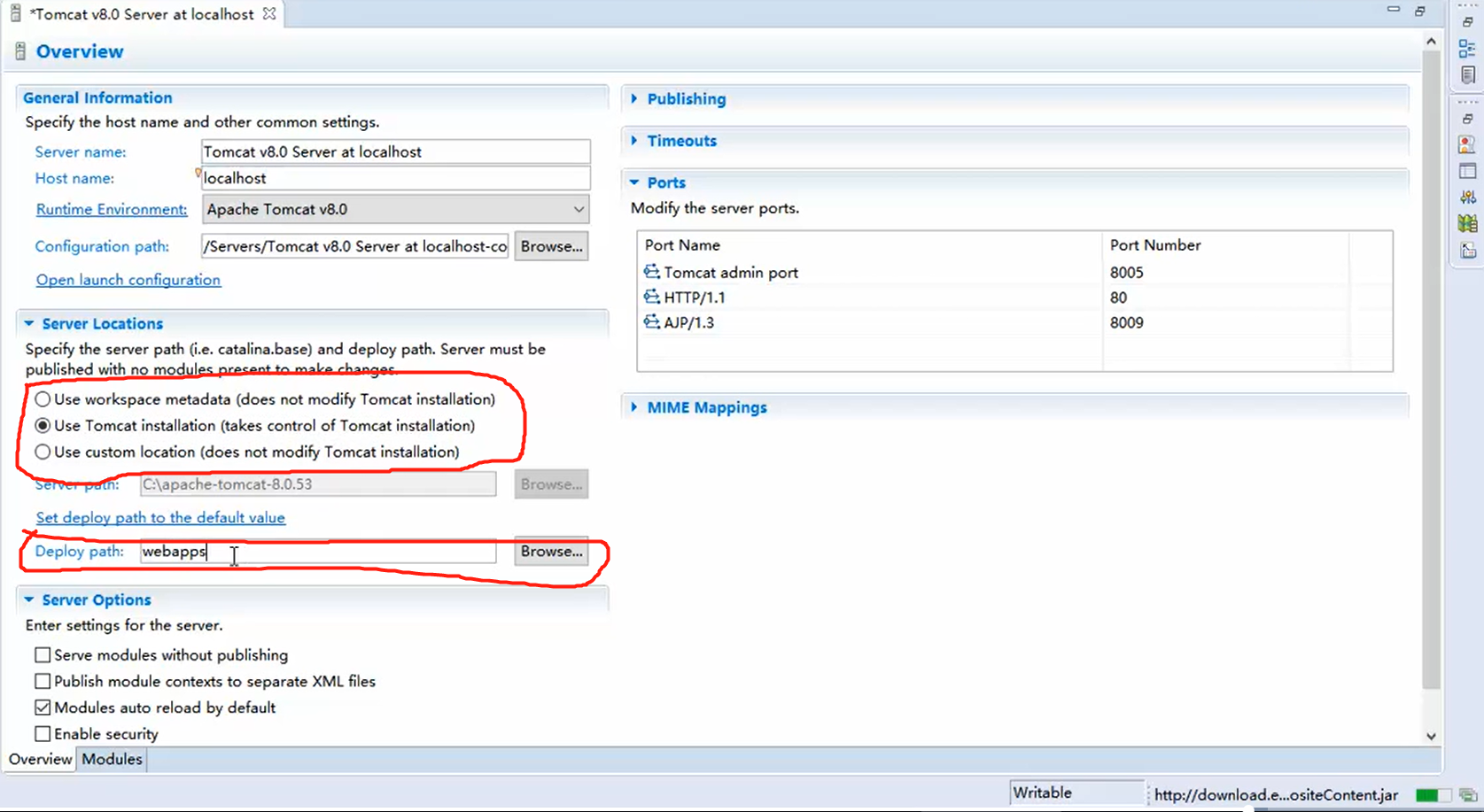Click the download URL status text
The width and height of the screenshot is (1484, 812).
[1276, 795]
